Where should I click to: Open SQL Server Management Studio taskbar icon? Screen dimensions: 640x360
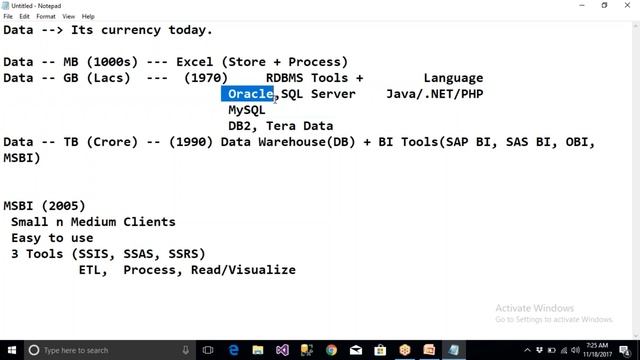[x=307, y=350]
